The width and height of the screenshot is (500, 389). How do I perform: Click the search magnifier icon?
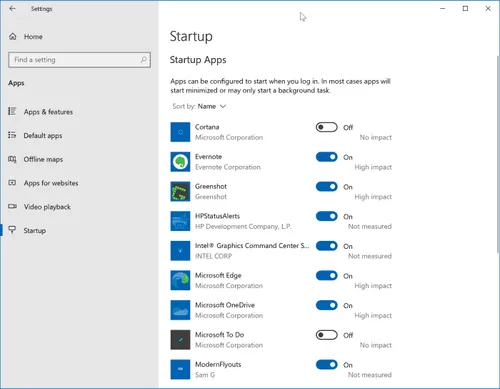coord(143,60)
